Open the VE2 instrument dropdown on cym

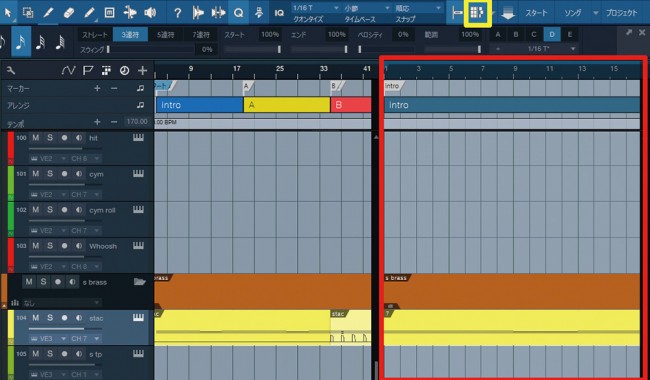pyautogui.click(x=48, y=194)
